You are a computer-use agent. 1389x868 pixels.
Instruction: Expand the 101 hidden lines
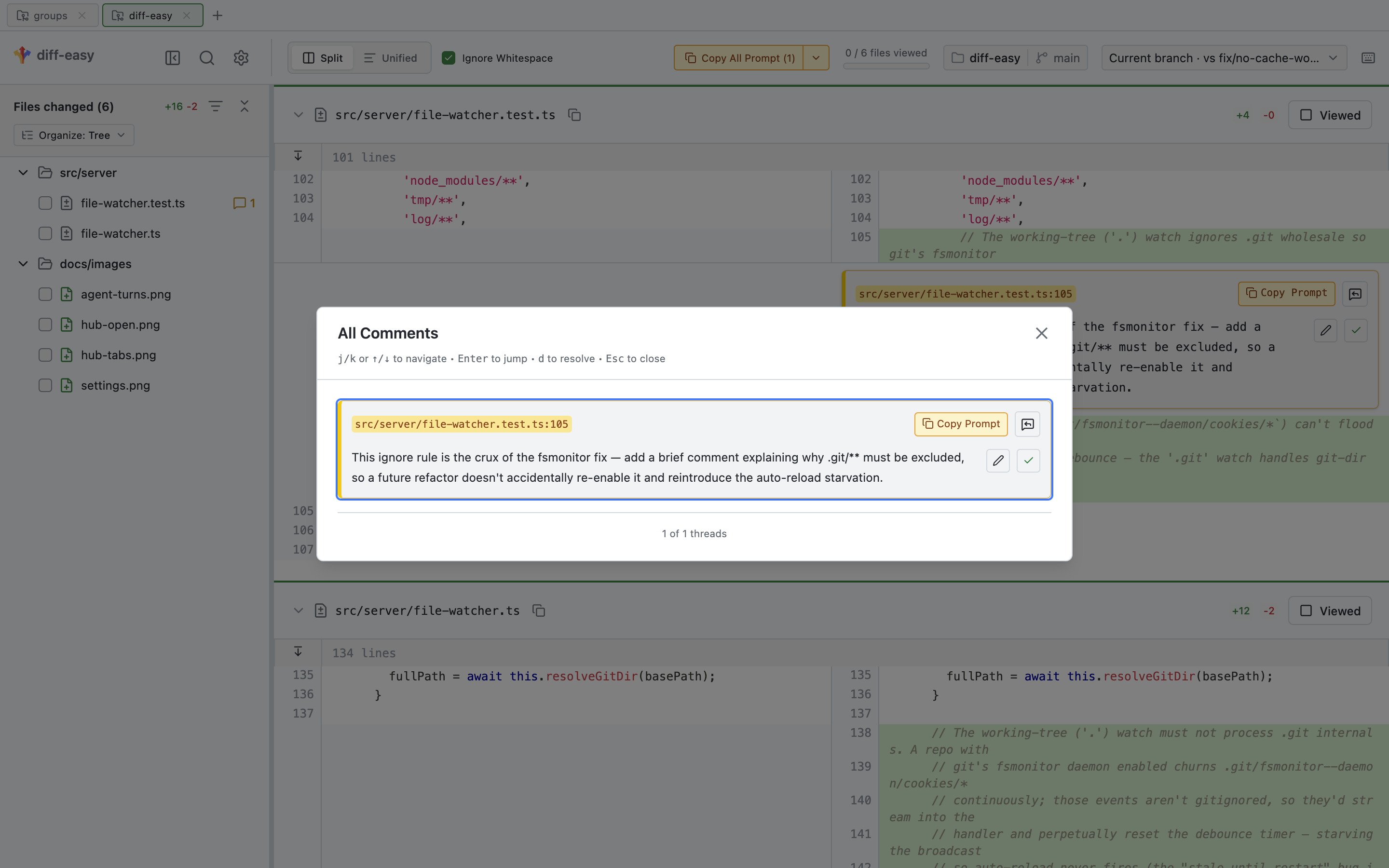[298, 156]
